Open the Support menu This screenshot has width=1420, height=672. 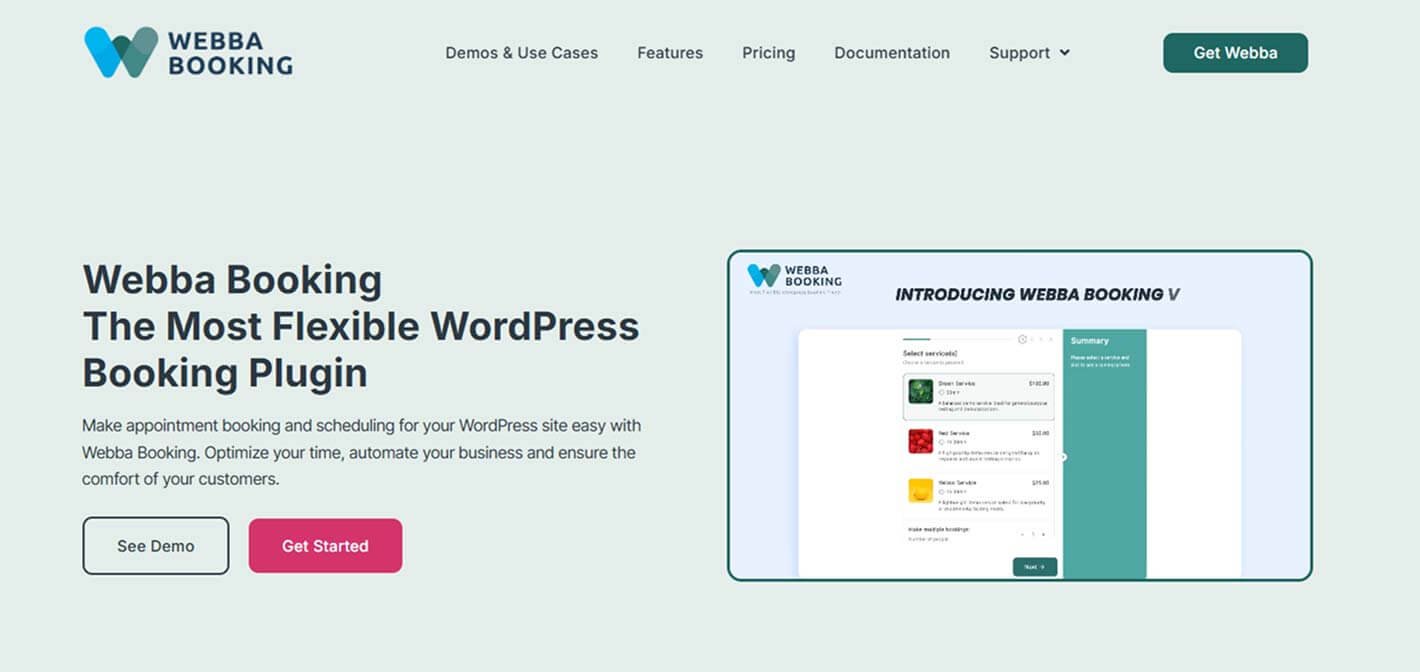click(x=1019, y=53)
